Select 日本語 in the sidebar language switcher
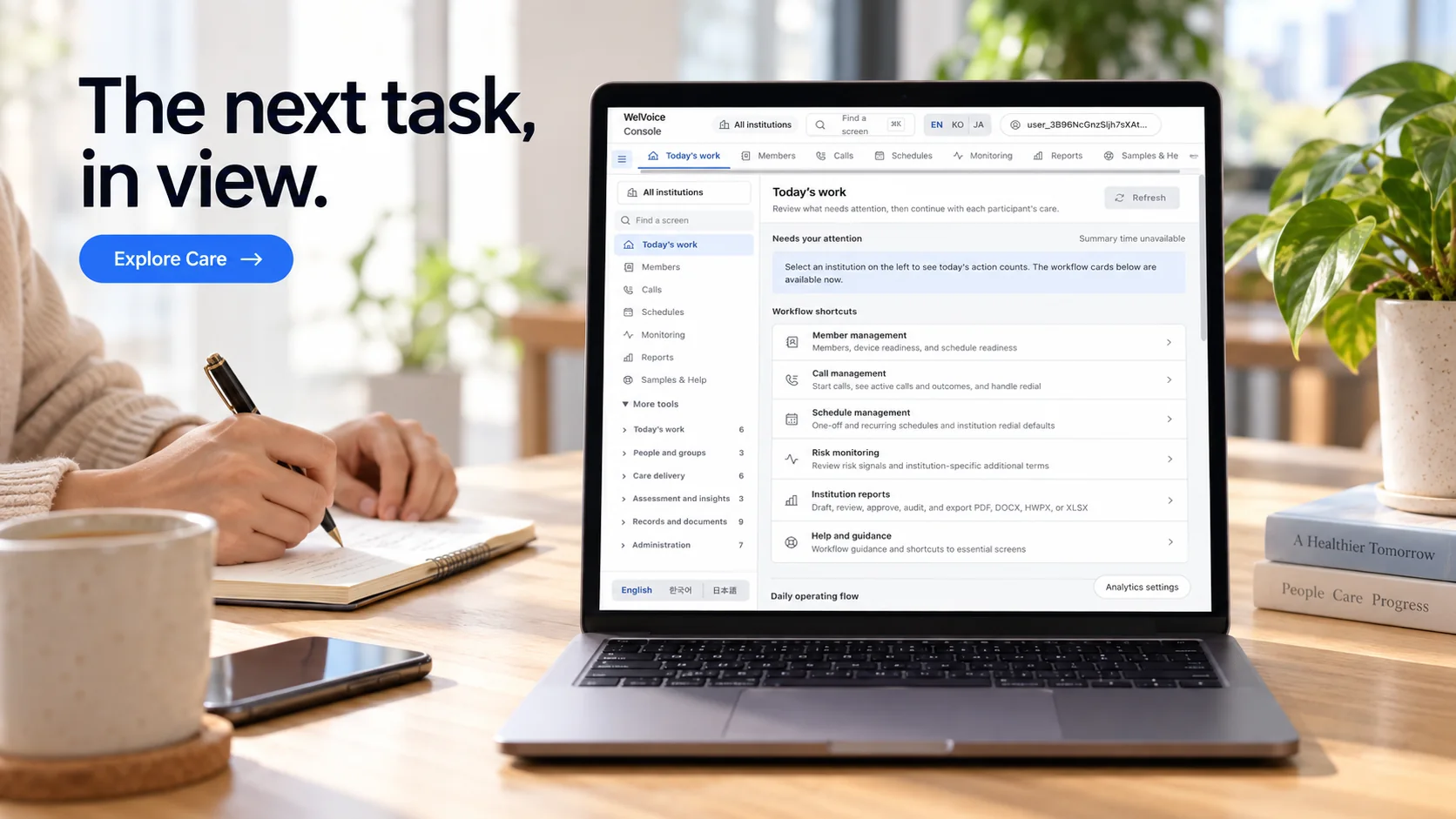This screenshot has height=819, width=1456. point(725,590)
